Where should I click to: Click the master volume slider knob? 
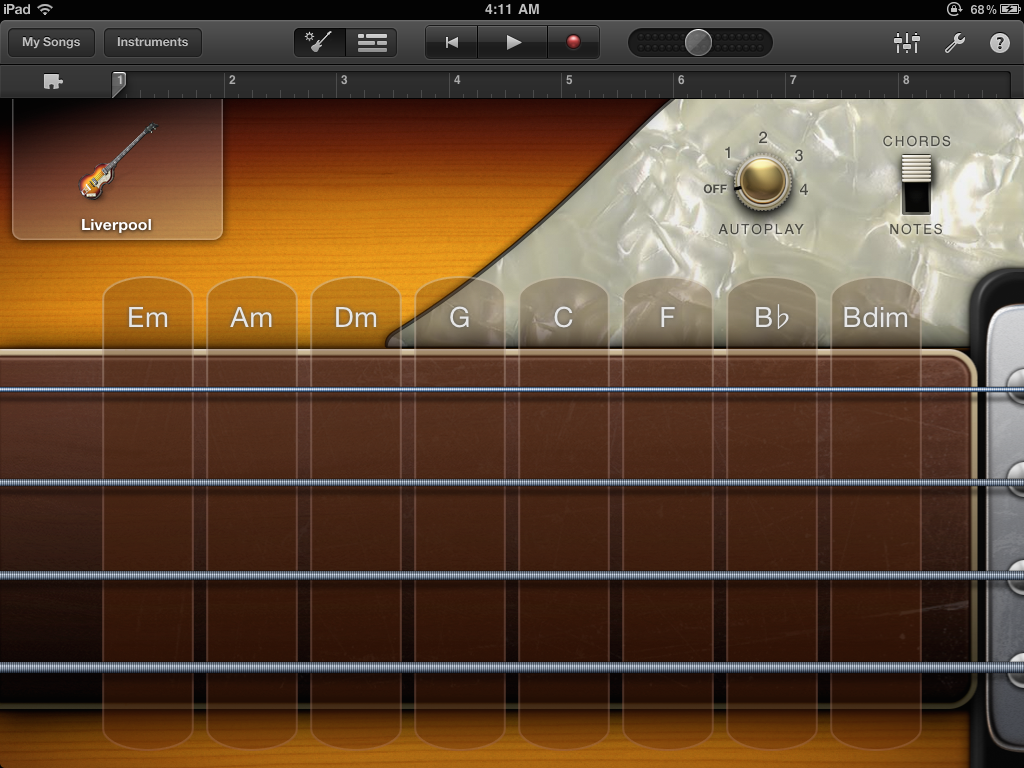point(698,42)
